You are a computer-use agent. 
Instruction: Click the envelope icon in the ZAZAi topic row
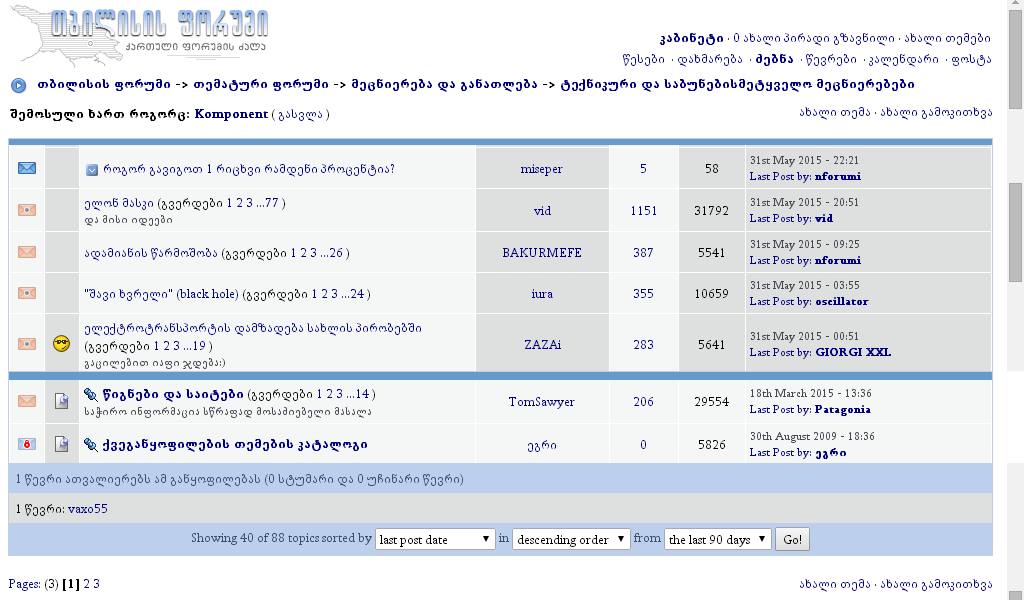(x=27, y=344)
